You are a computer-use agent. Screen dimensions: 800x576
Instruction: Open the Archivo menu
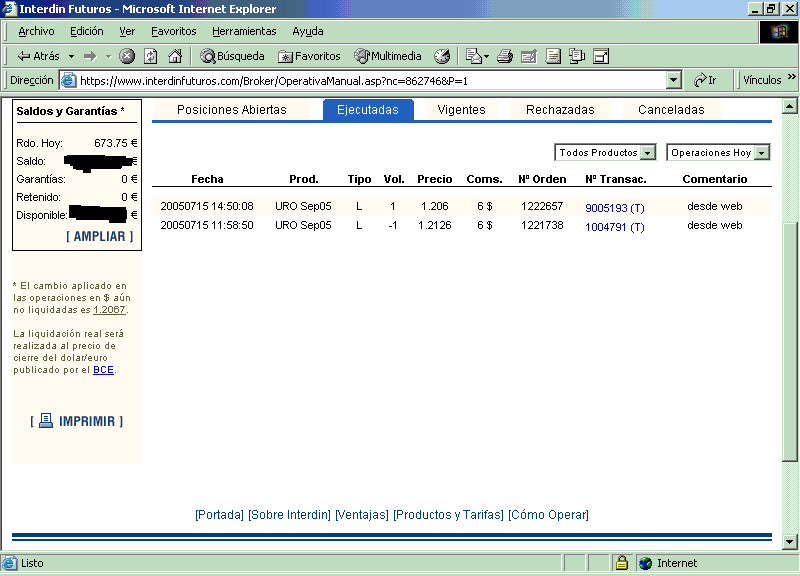tap(36, 32)
